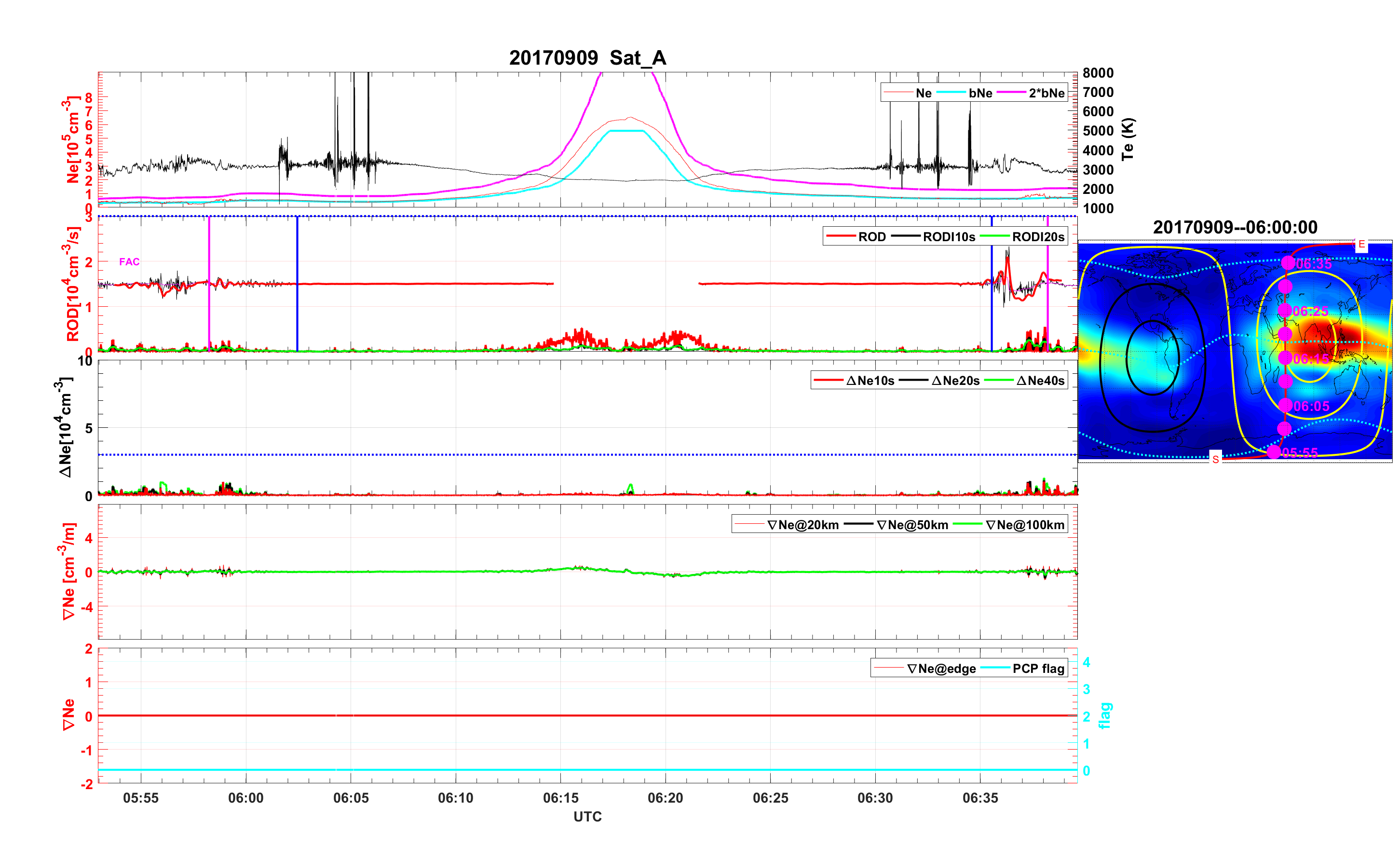Click the ∇Ne@edge legend entry

click(x=941, y=669)
